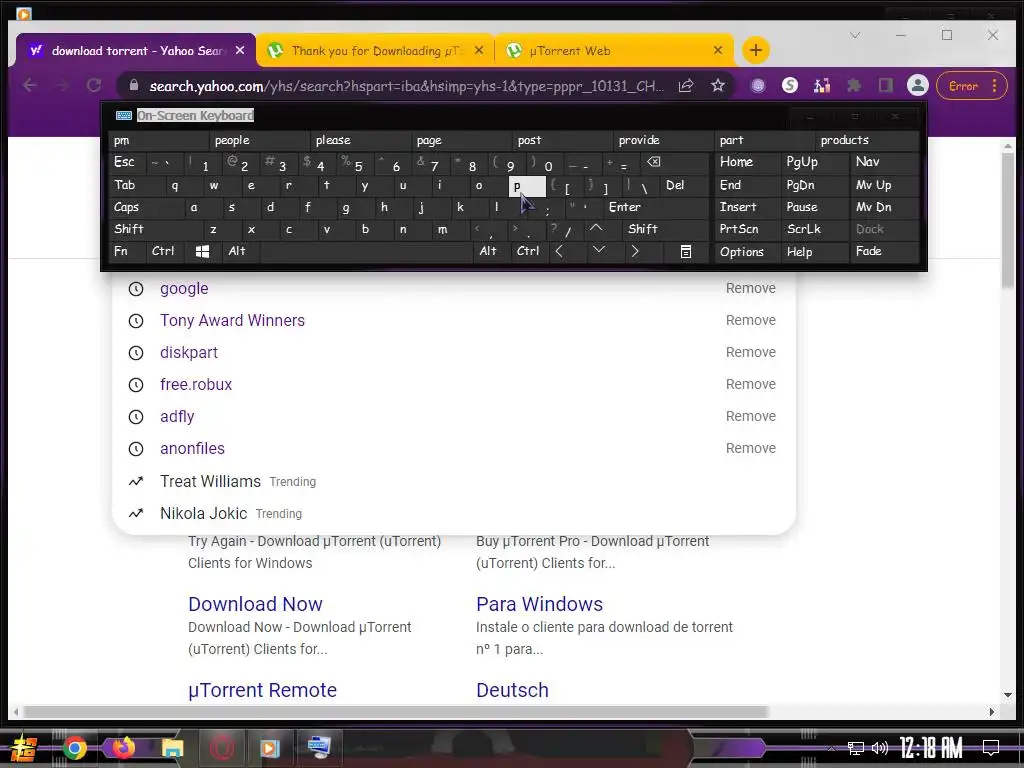Open the 'Deutsch' result link

coord(513,690)
